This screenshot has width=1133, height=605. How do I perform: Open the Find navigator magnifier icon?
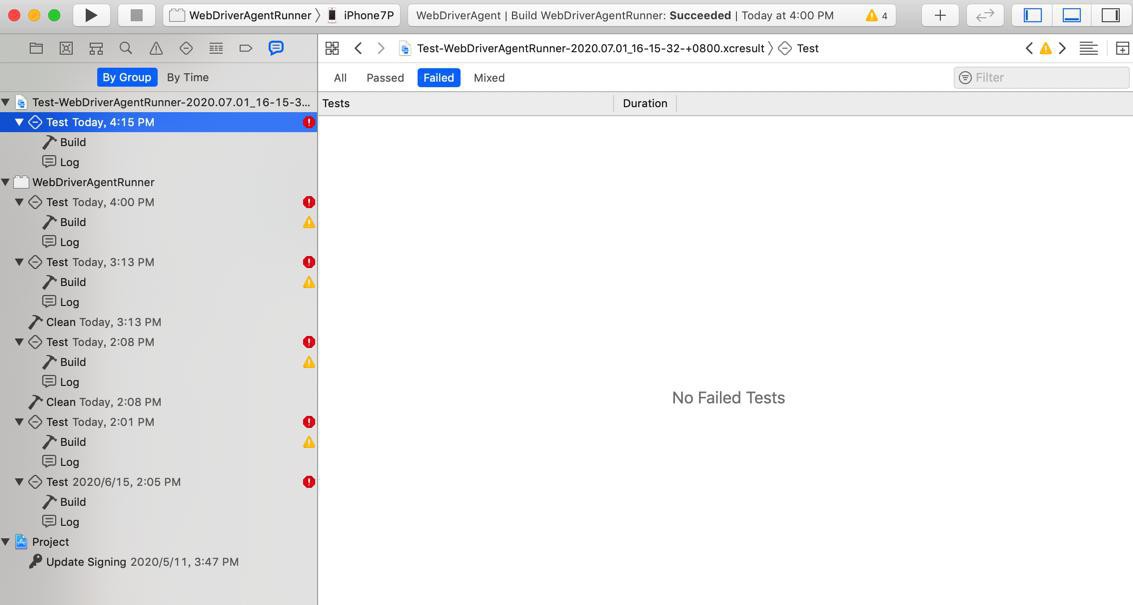[126, 48]
